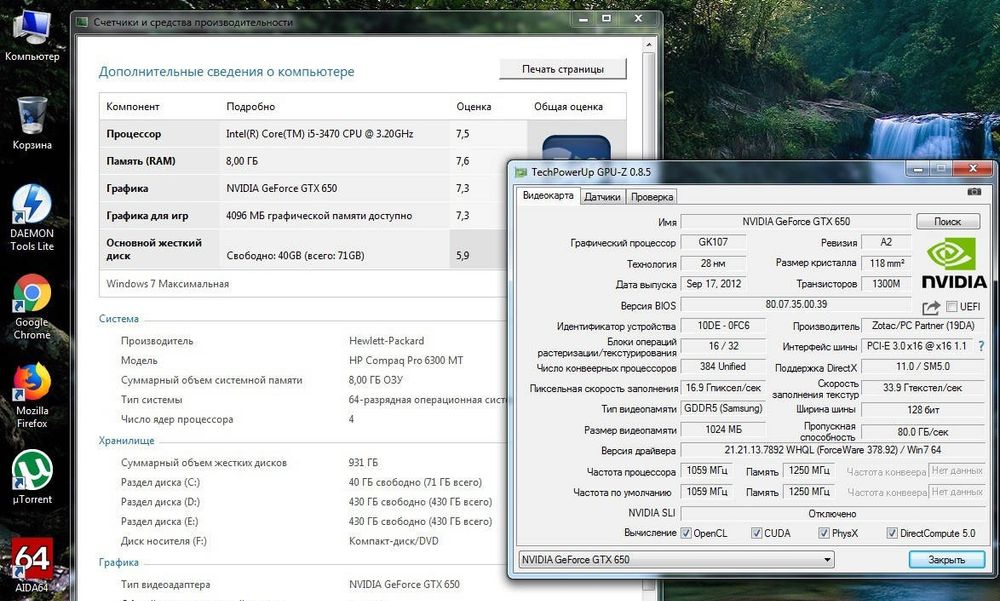1000x601 pixels.
Task: Click the 931 ГБ total disk value
Action: (363, 462)
